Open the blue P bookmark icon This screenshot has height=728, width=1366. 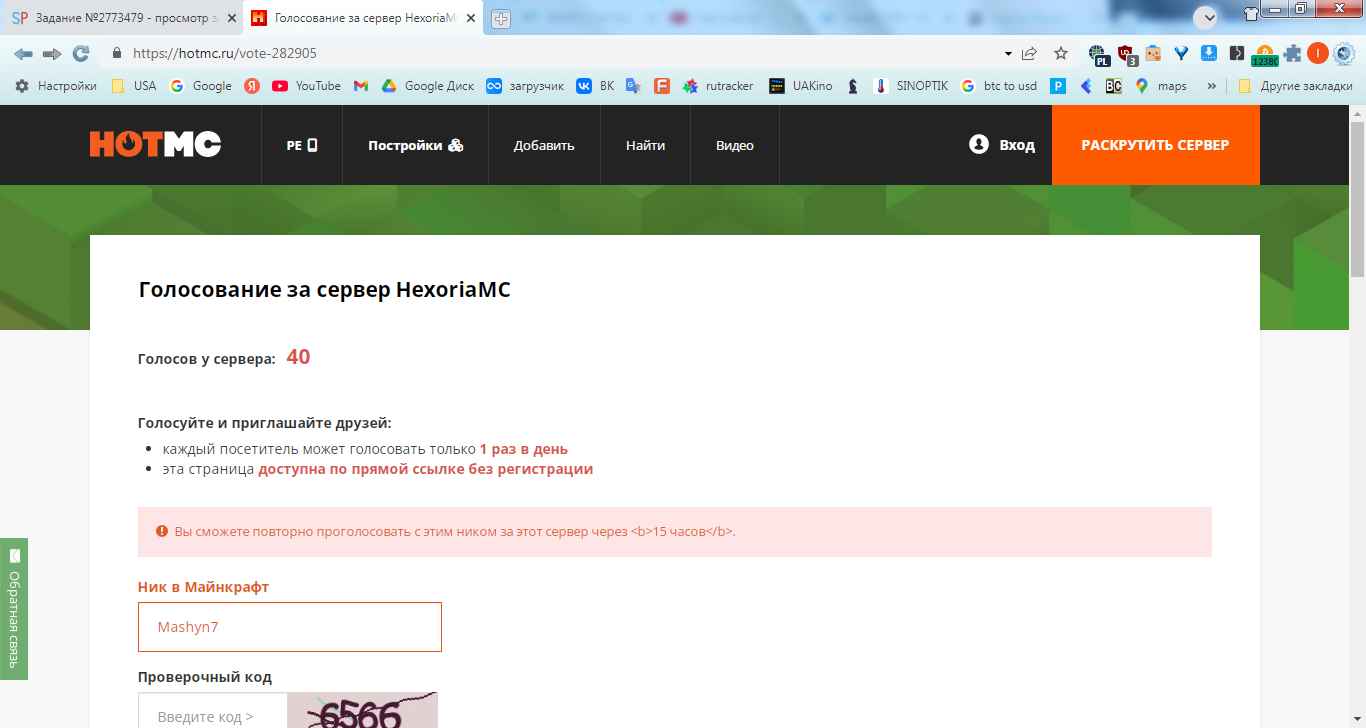click(1058, 86)
